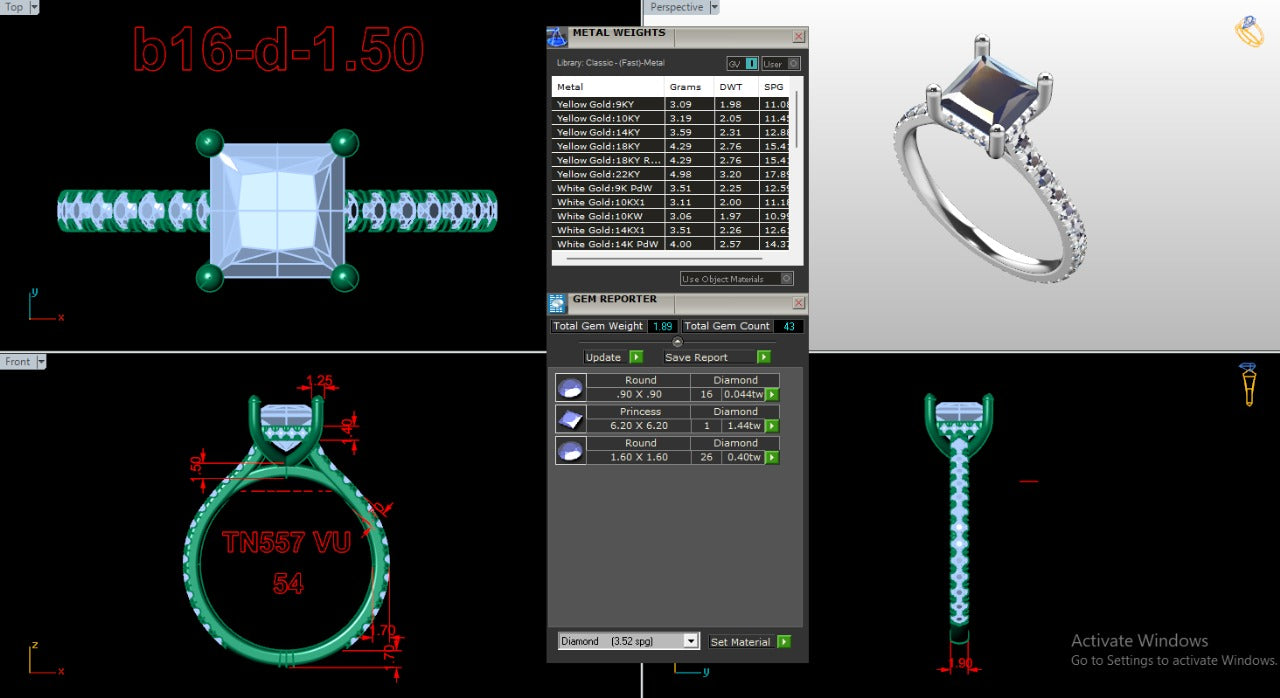
Task: Select the Perspective viewport label tab
Action: 677,7
